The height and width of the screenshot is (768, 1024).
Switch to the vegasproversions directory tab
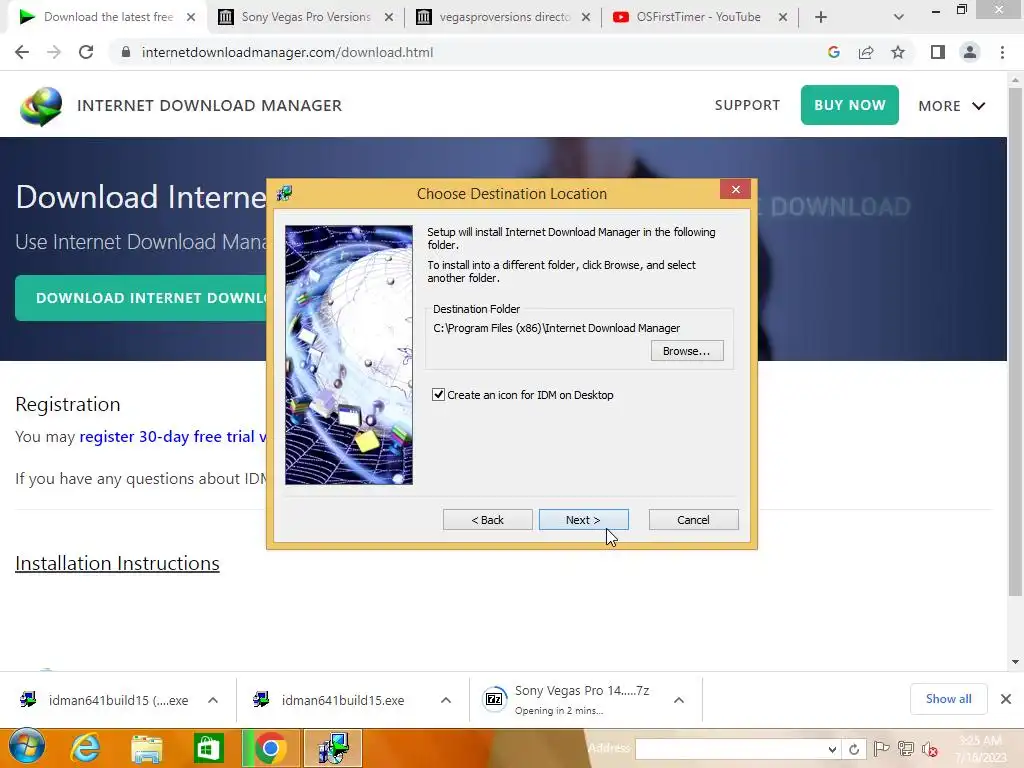tap(504, 17)
